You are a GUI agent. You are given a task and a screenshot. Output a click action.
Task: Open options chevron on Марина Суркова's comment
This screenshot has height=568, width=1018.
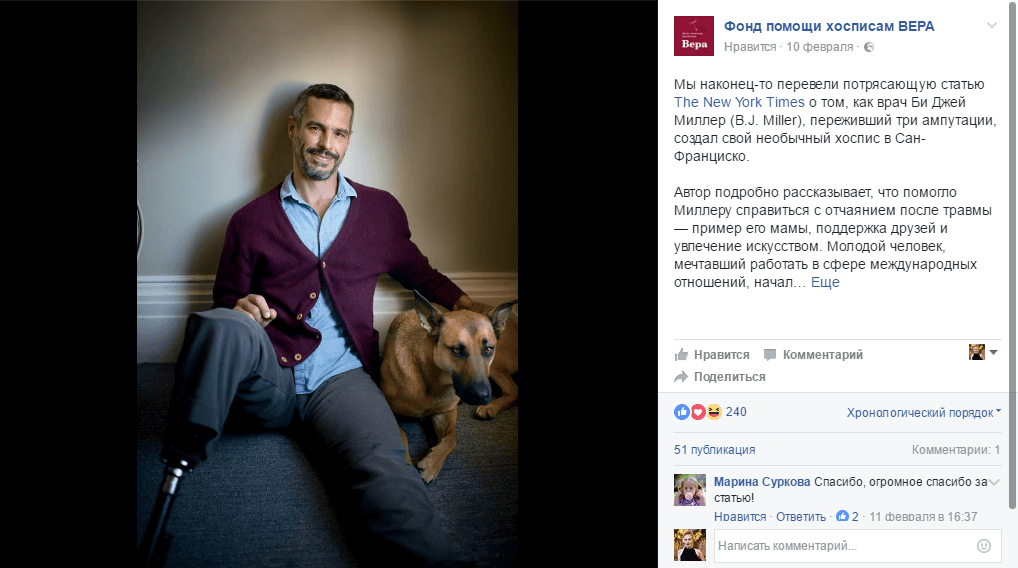(994, 482)
